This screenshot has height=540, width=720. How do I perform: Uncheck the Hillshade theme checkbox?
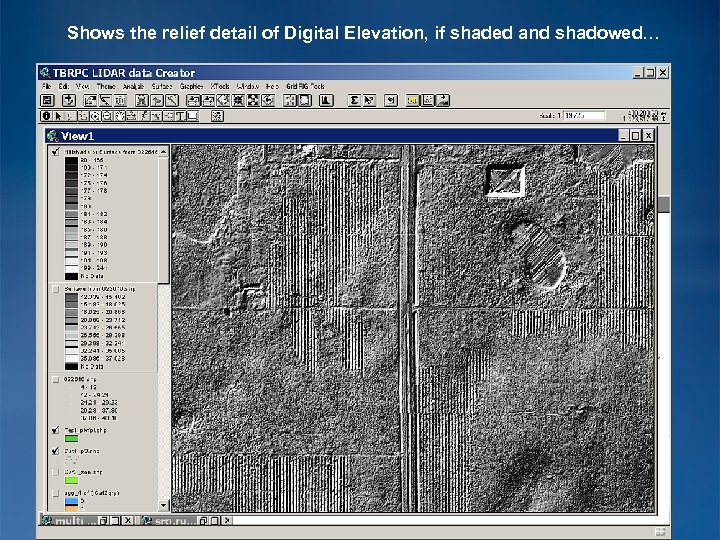(x=56, y=152)
